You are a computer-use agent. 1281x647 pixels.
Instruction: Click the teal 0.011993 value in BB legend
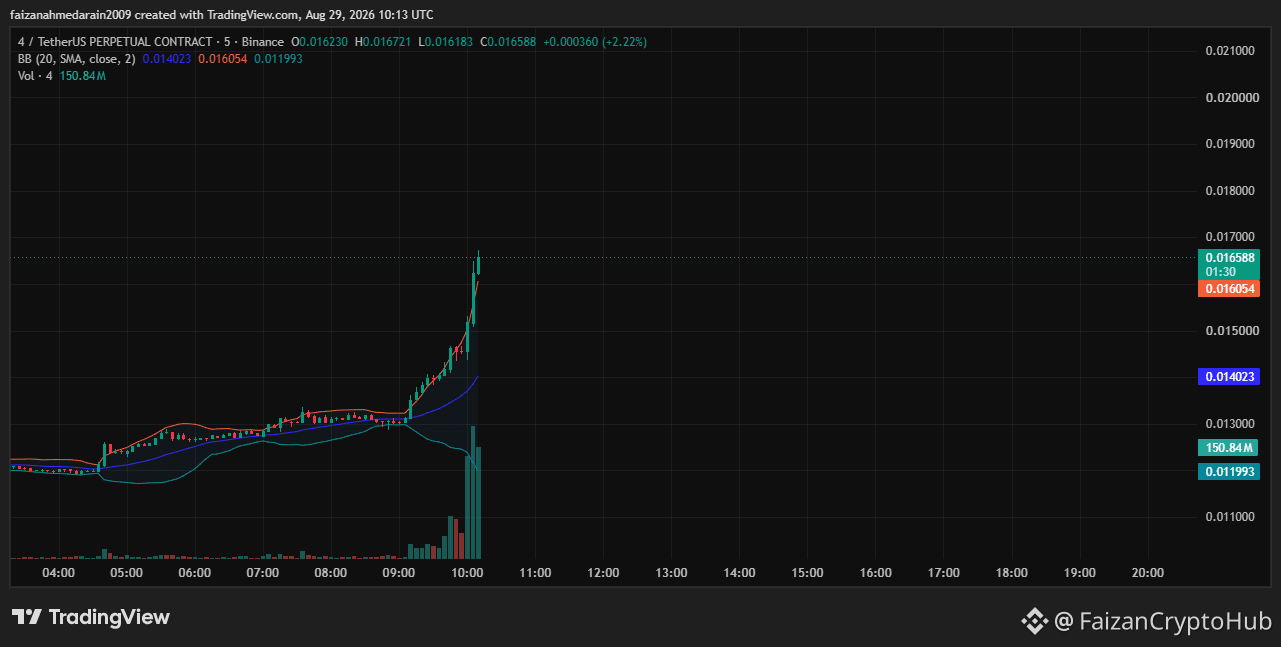278,59
